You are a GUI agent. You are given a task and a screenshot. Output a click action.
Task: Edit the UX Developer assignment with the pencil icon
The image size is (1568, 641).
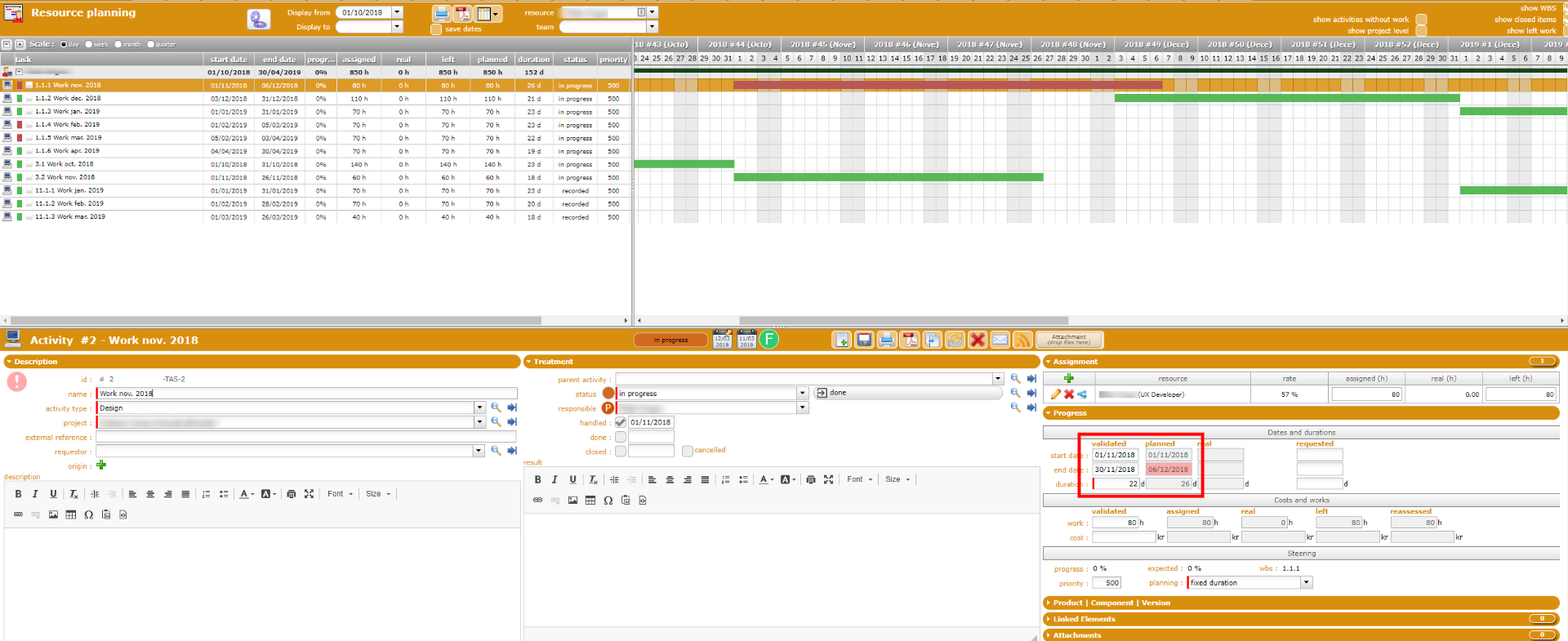pos(1055,394)
